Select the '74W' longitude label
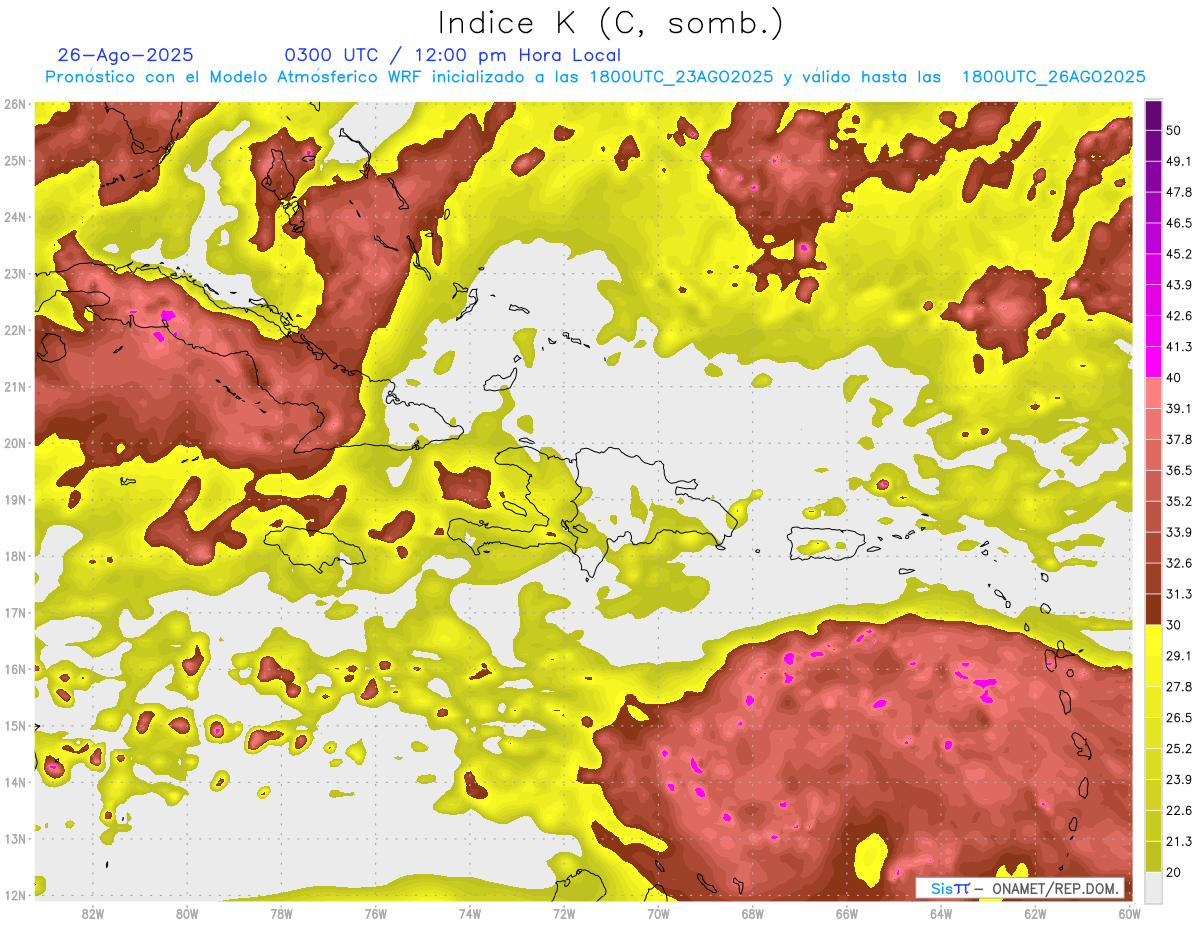This screenshot has width=1200, height=927. coord(470,914)
